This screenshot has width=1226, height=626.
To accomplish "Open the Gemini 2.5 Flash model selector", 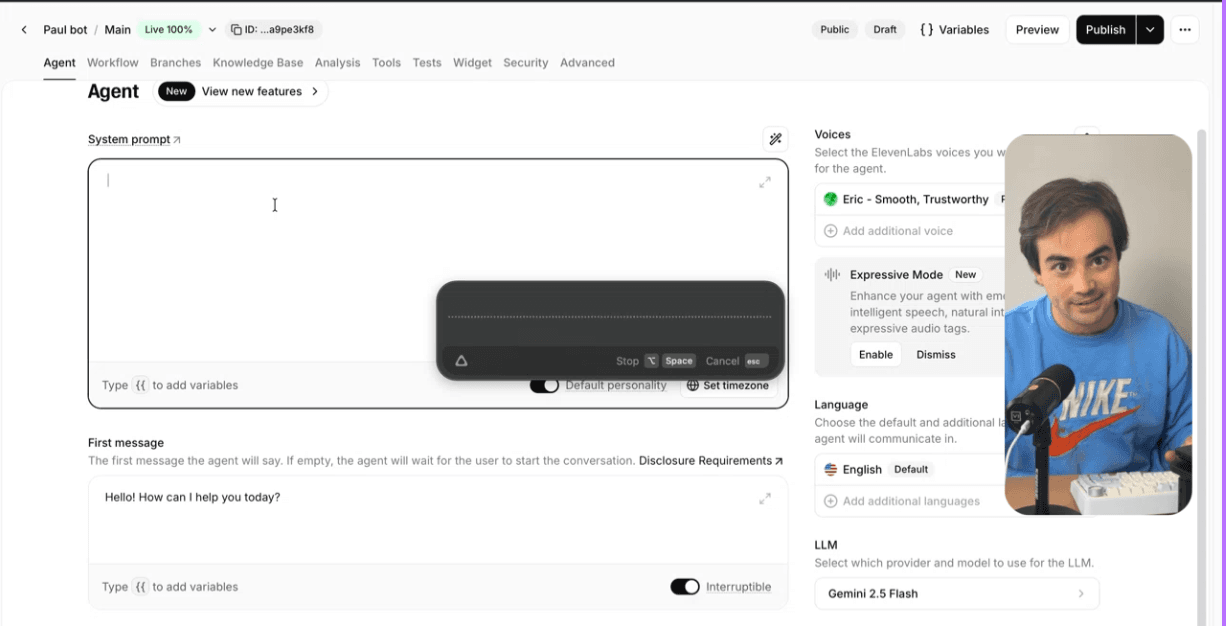I will (x=956, y=593).
